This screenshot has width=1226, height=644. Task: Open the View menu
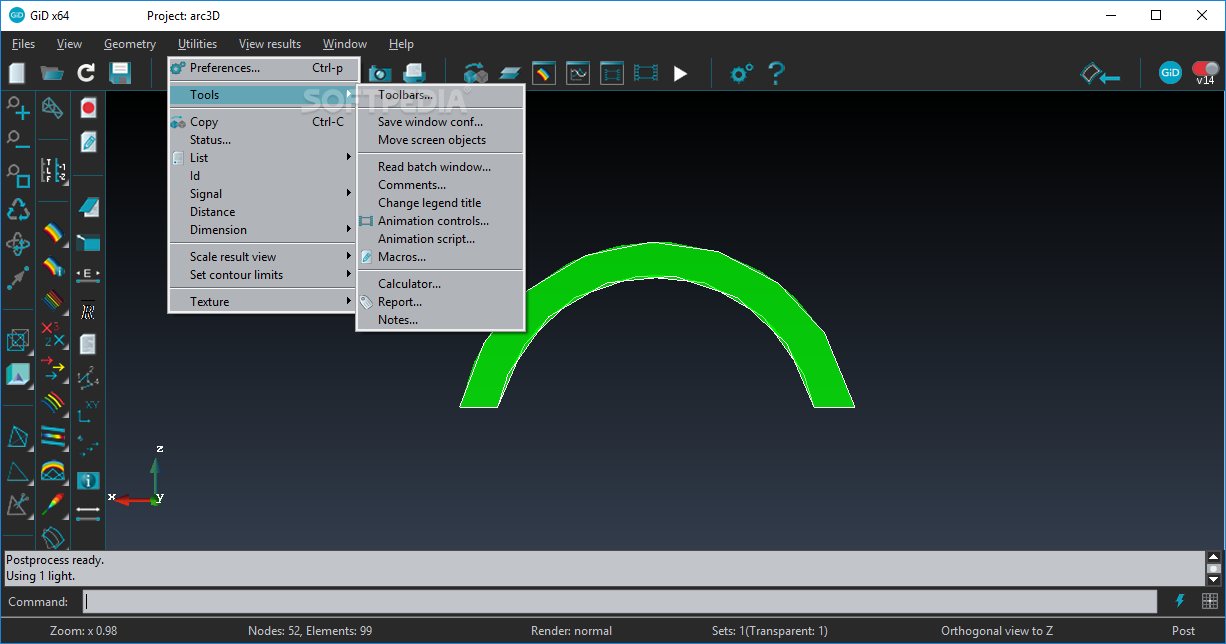[x=69, y=44]
